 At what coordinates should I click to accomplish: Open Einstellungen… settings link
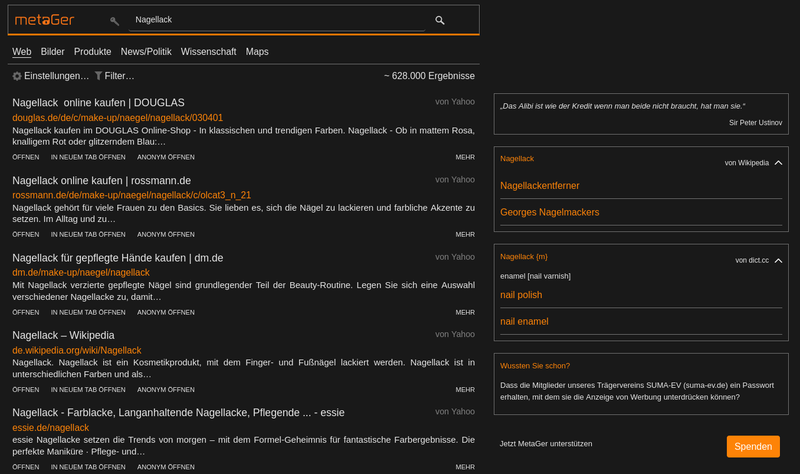(56, 76)
